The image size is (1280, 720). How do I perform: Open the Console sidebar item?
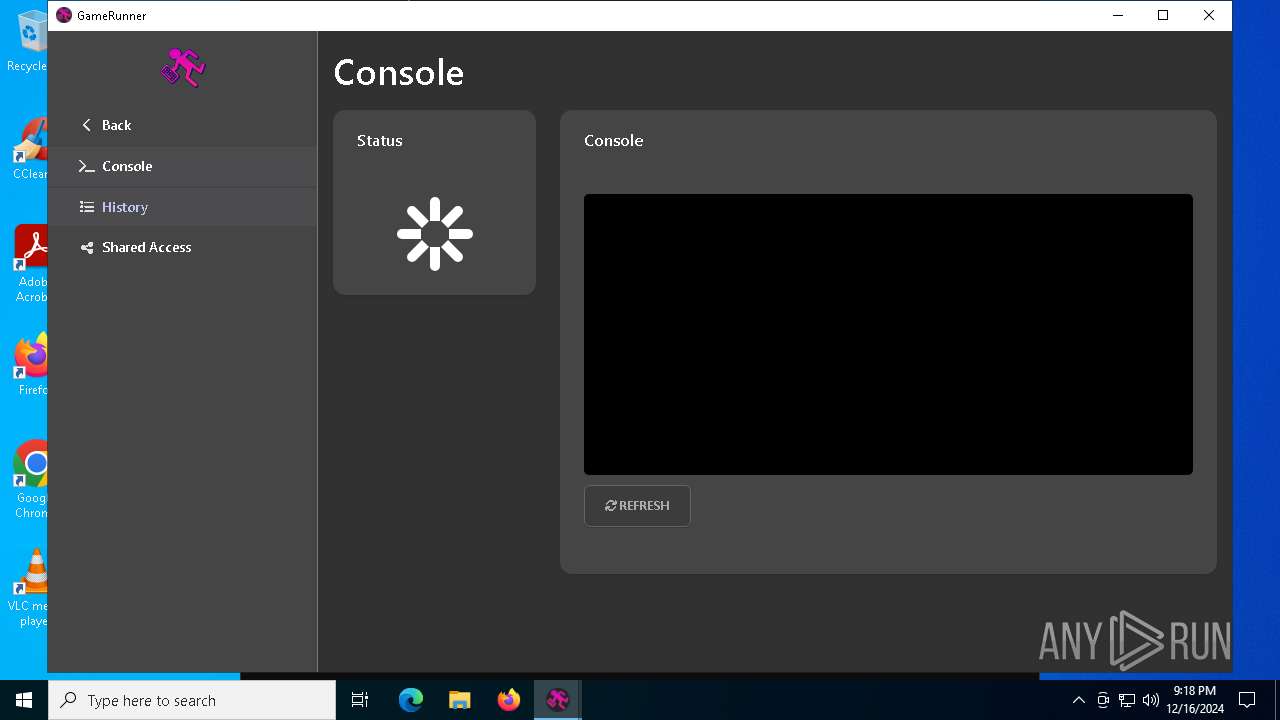point(183,166)
